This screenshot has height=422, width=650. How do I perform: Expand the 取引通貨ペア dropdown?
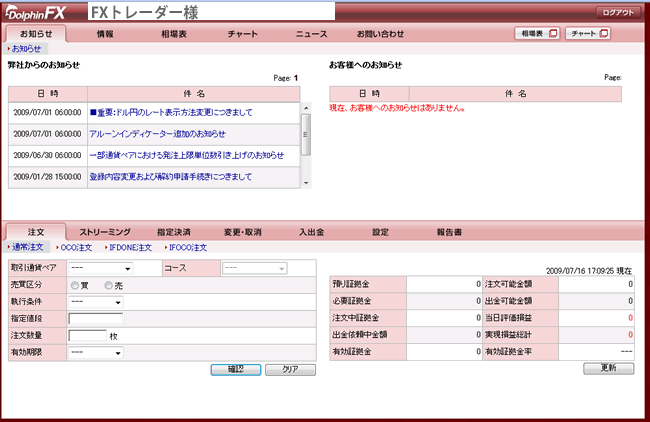coord(101,268)
